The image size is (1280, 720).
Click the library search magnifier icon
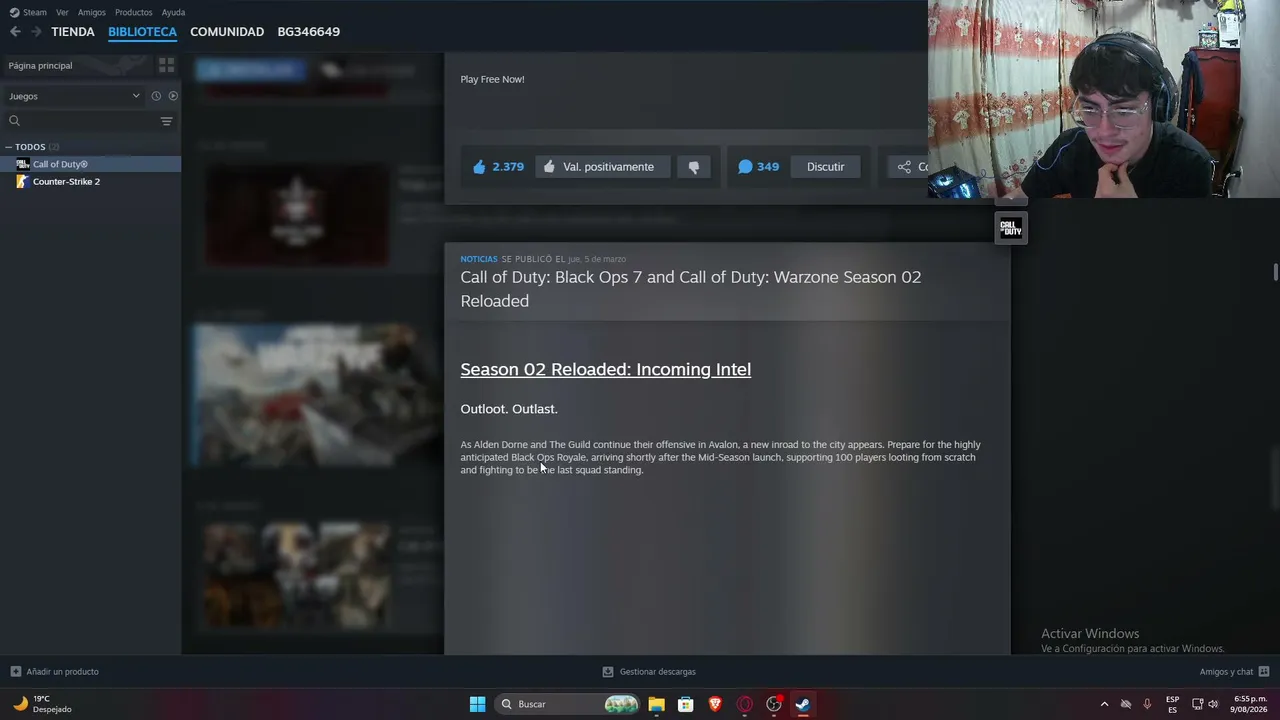(x=14, y=121)
